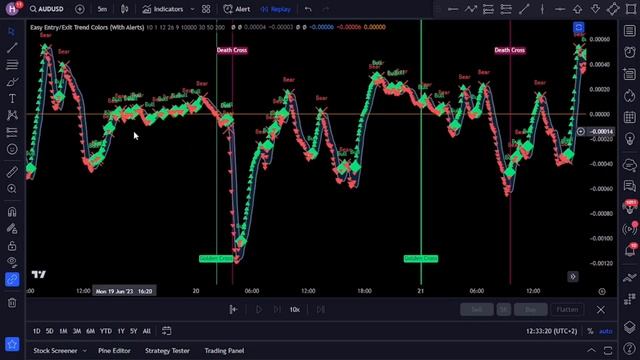
Task: Select the cursor tool in left sidebar
Action: point(12,31)
